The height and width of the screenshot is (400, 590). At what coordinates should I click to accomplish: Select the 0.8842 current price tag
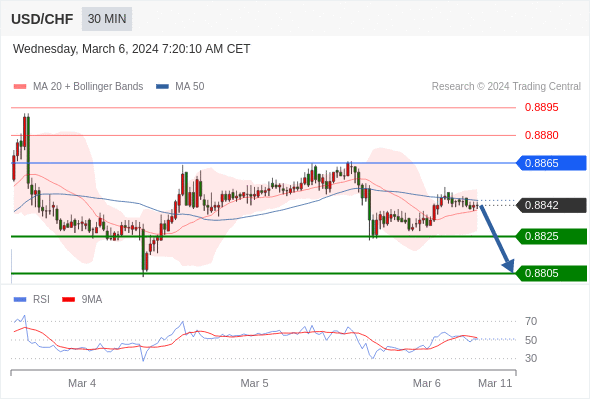click(551, 205)
